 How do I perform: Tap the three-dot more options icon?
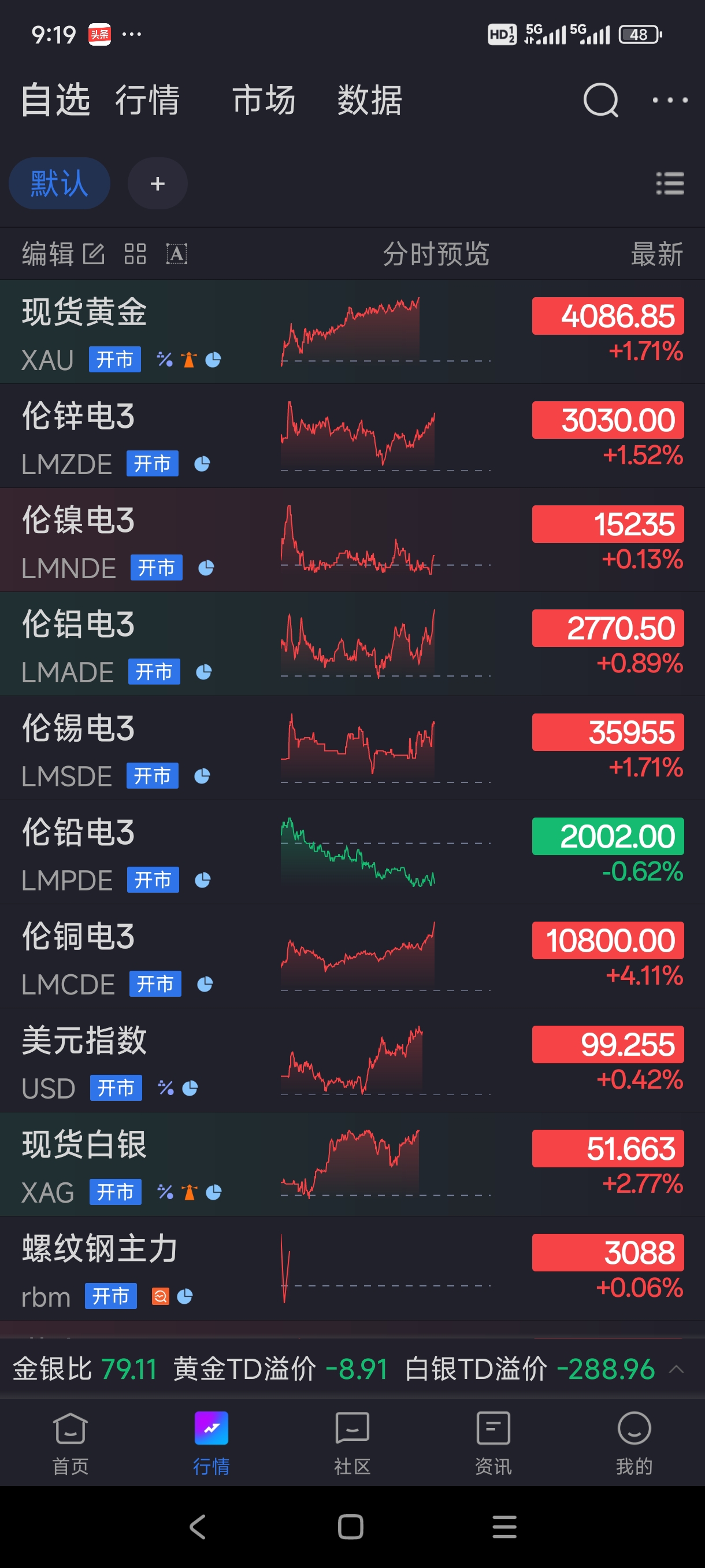[670, 100]
